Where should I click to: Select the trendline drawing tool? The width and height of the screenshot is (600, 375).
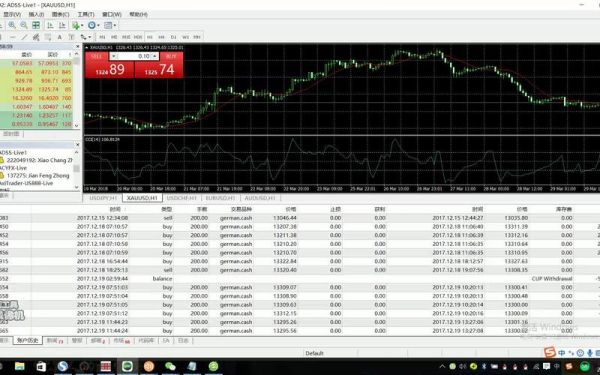[x=24, y=37]
